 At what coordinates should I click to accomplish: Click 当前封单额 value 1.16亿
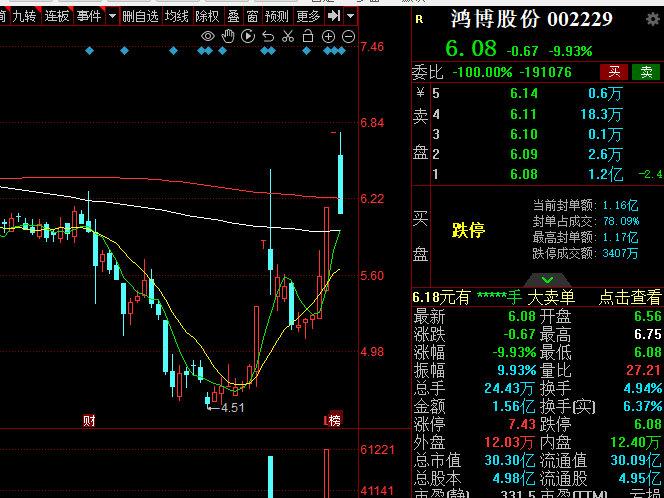pyautogui.click(x=620, y=206)
